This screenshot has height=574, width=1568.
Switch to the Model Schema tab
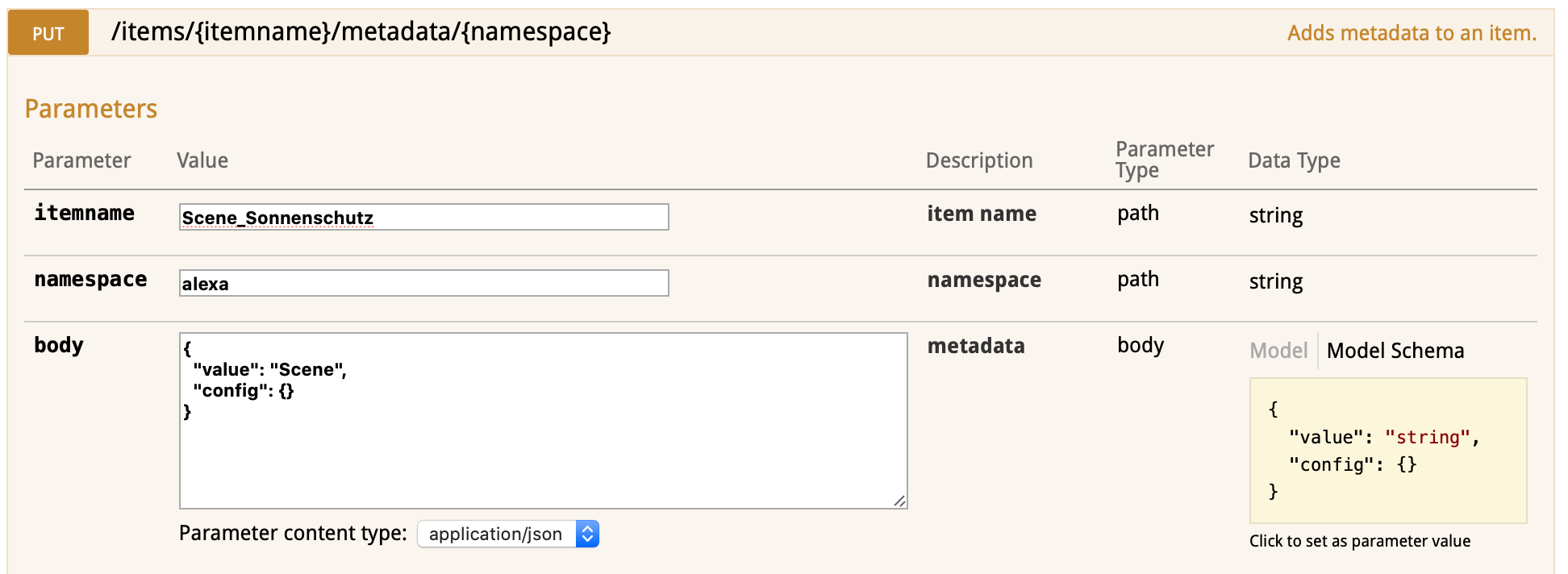pos(1395,351)
